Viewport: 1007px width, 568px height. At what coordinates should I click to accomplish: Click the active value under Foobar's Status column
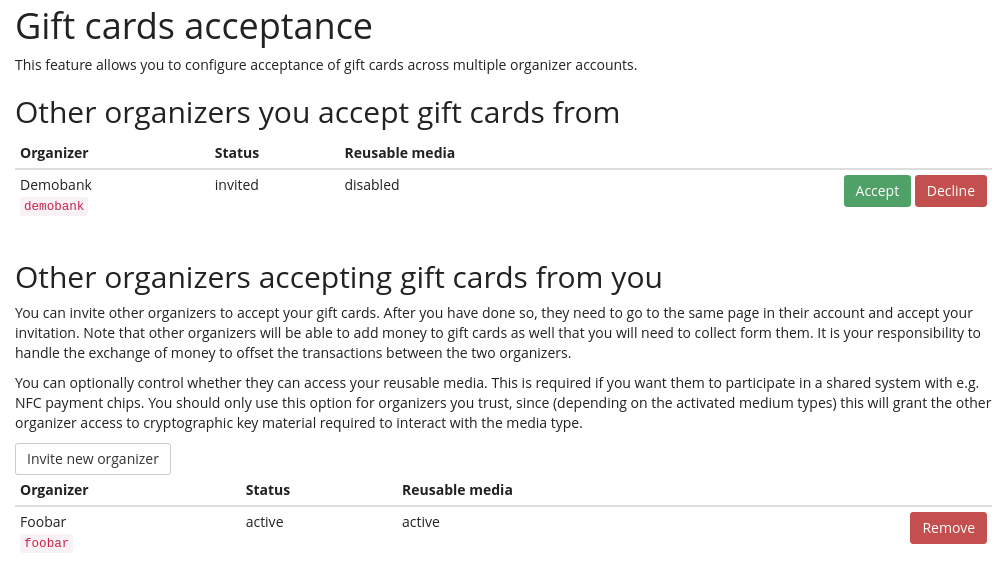point(265,522)
